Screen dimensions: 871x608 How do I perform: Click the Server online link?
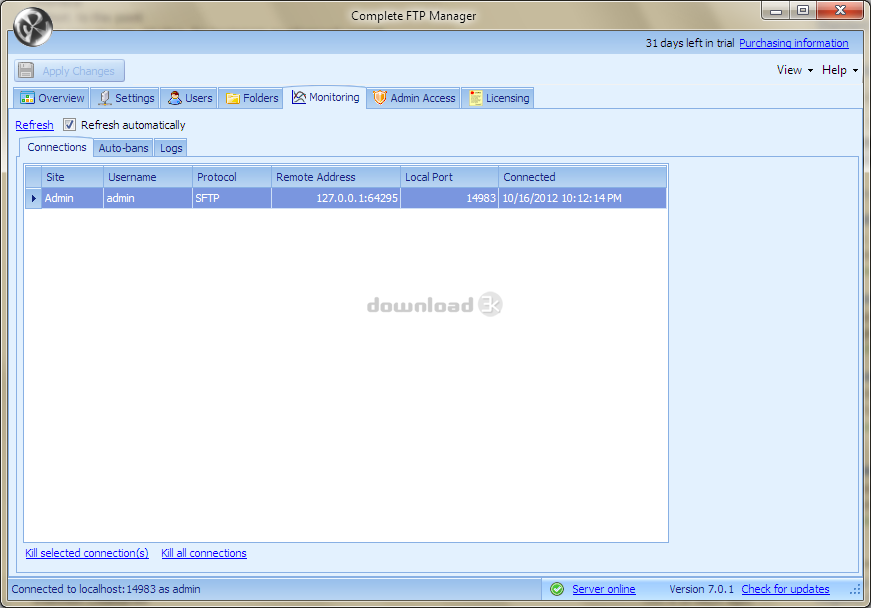(604, 589)
